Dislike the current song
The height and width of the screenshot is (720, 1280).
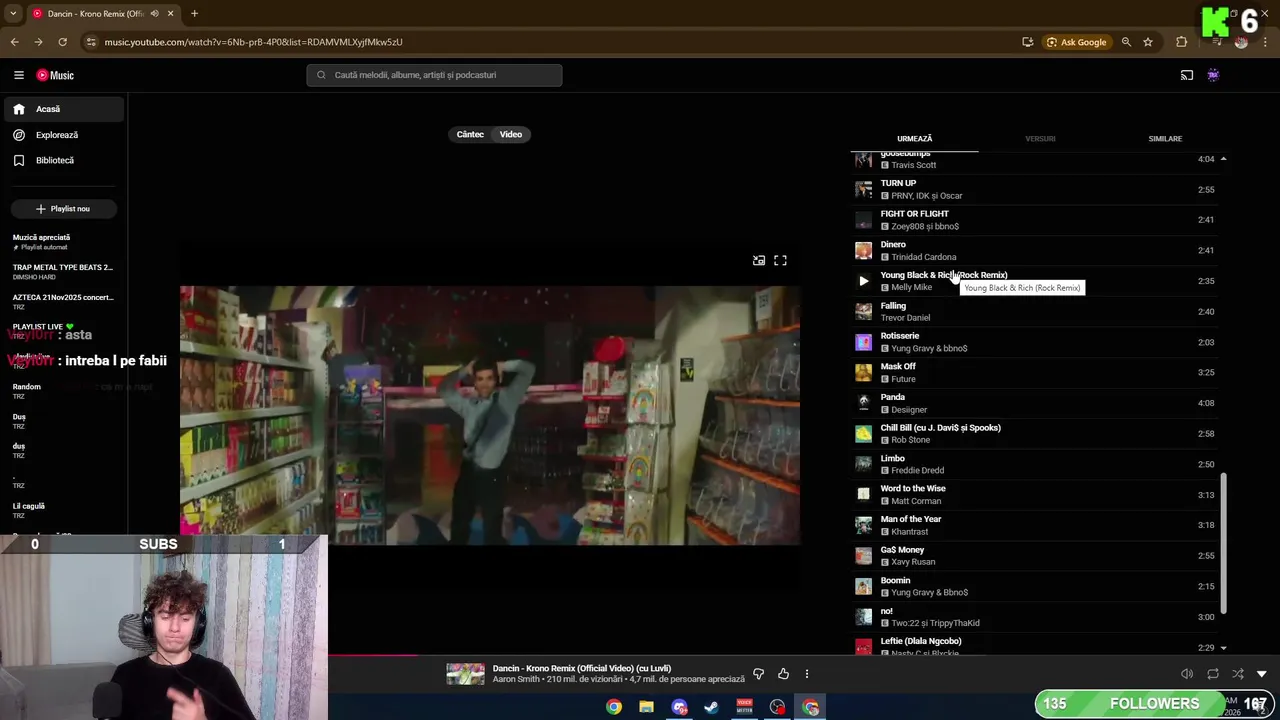pos(758,674)
